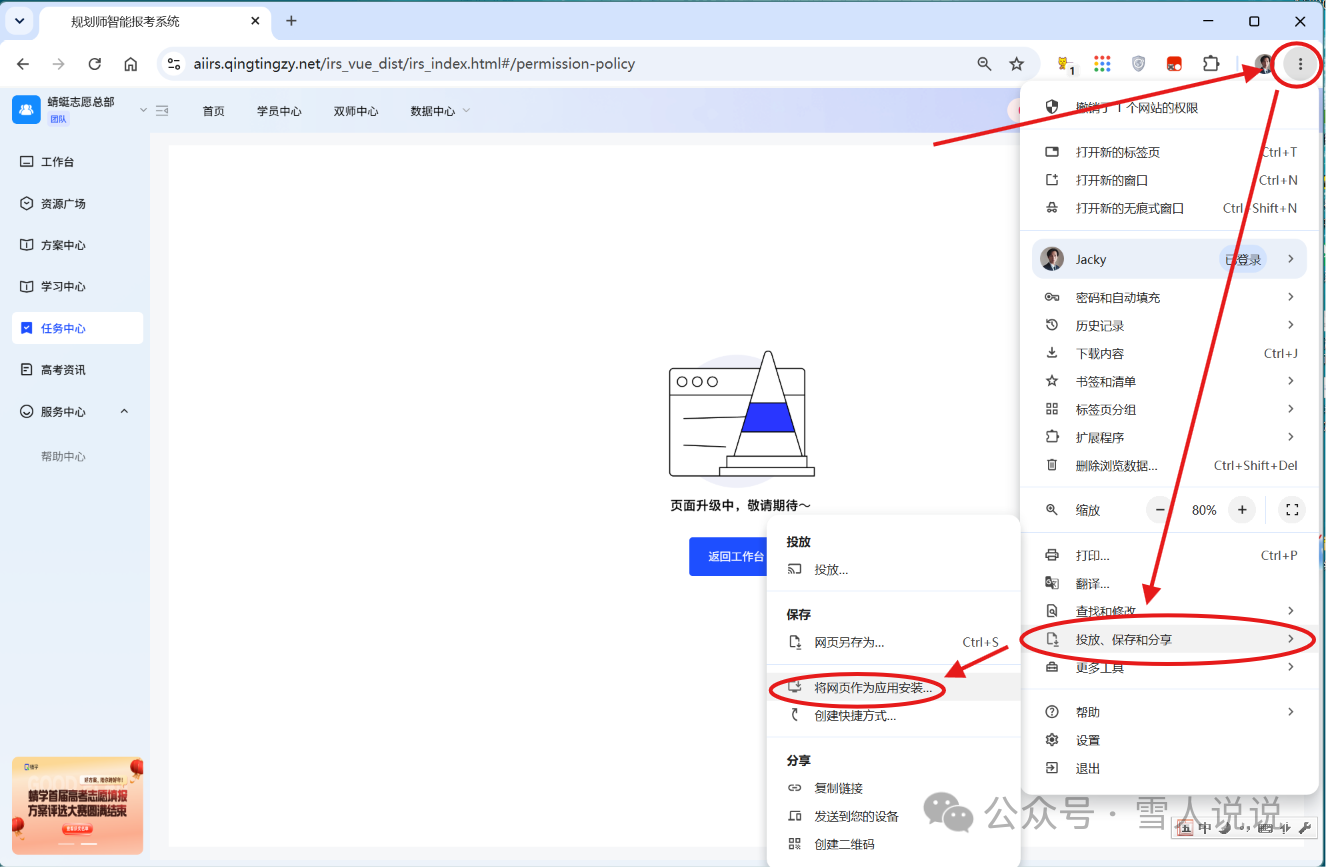Reload the page with the refresh icon
1326x867 pixels.
coord(95,64)
